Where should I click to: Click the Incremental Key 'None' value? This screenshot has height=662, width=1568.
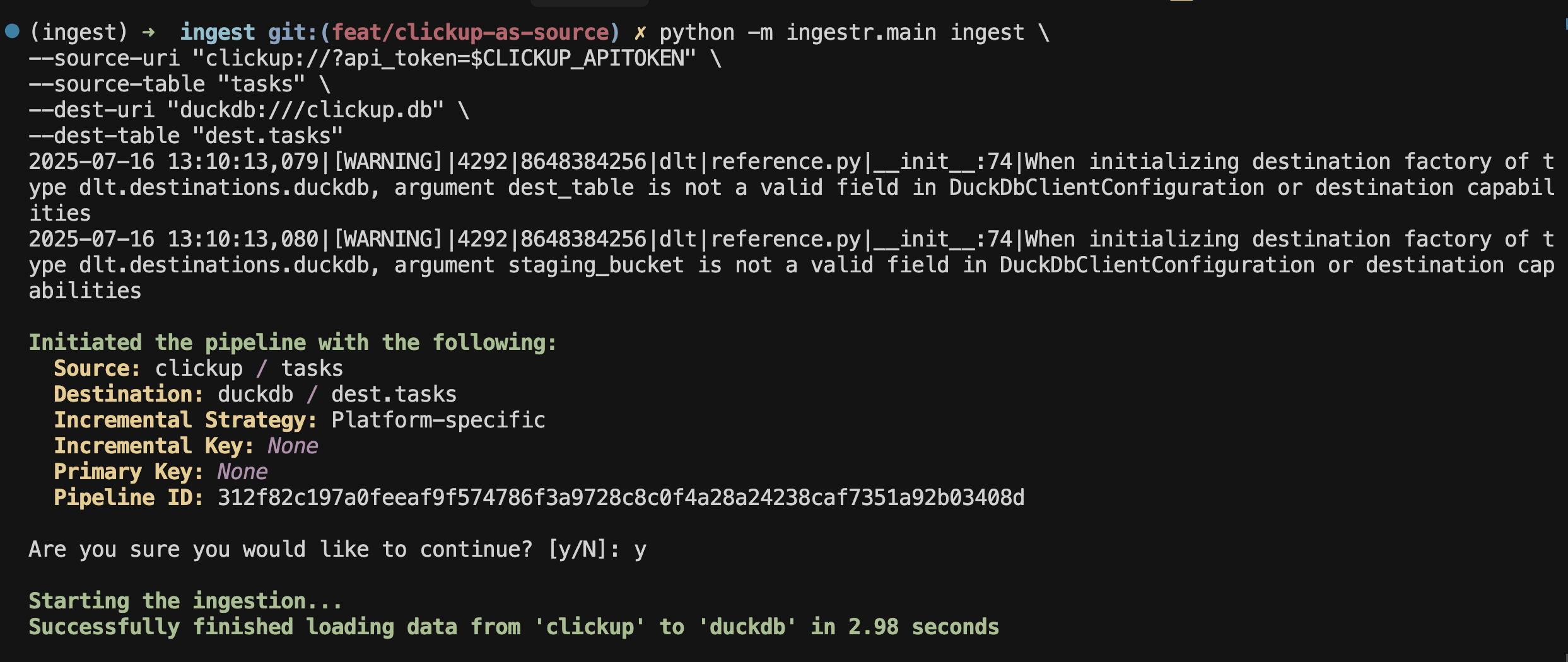(293, 446)
